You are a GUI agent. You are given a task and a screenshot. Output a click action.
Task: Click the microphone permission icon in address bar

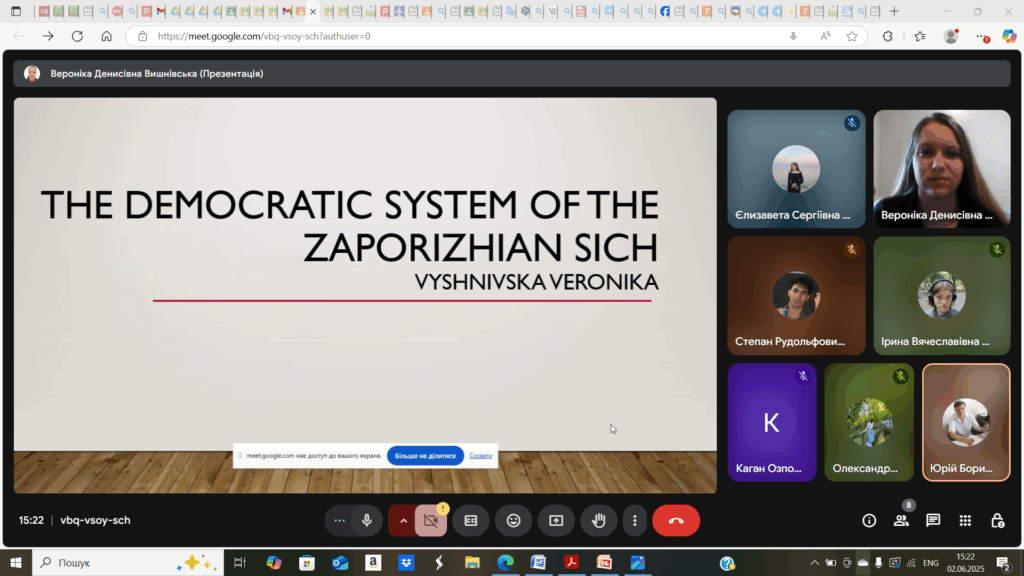click(x=793, y=36)
